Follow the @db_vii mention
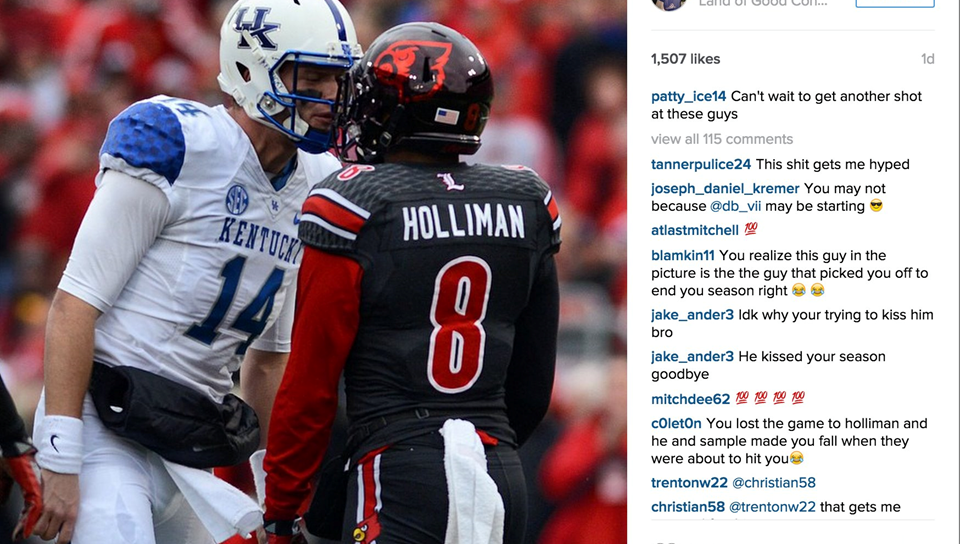This screenshot has width=960, height=544. [735, 206]
